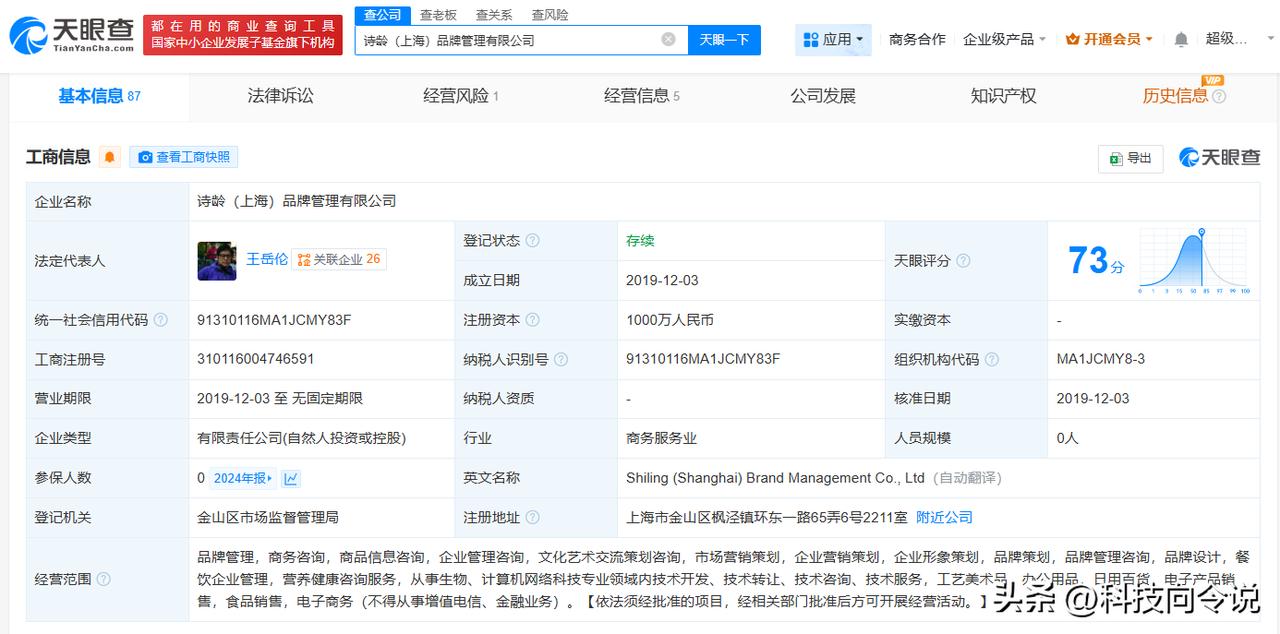This screenshot has height=634, width=1280.
Task: Switch to the 经营风险 tab
Action: pyautogui.click(x=461, y=96)
